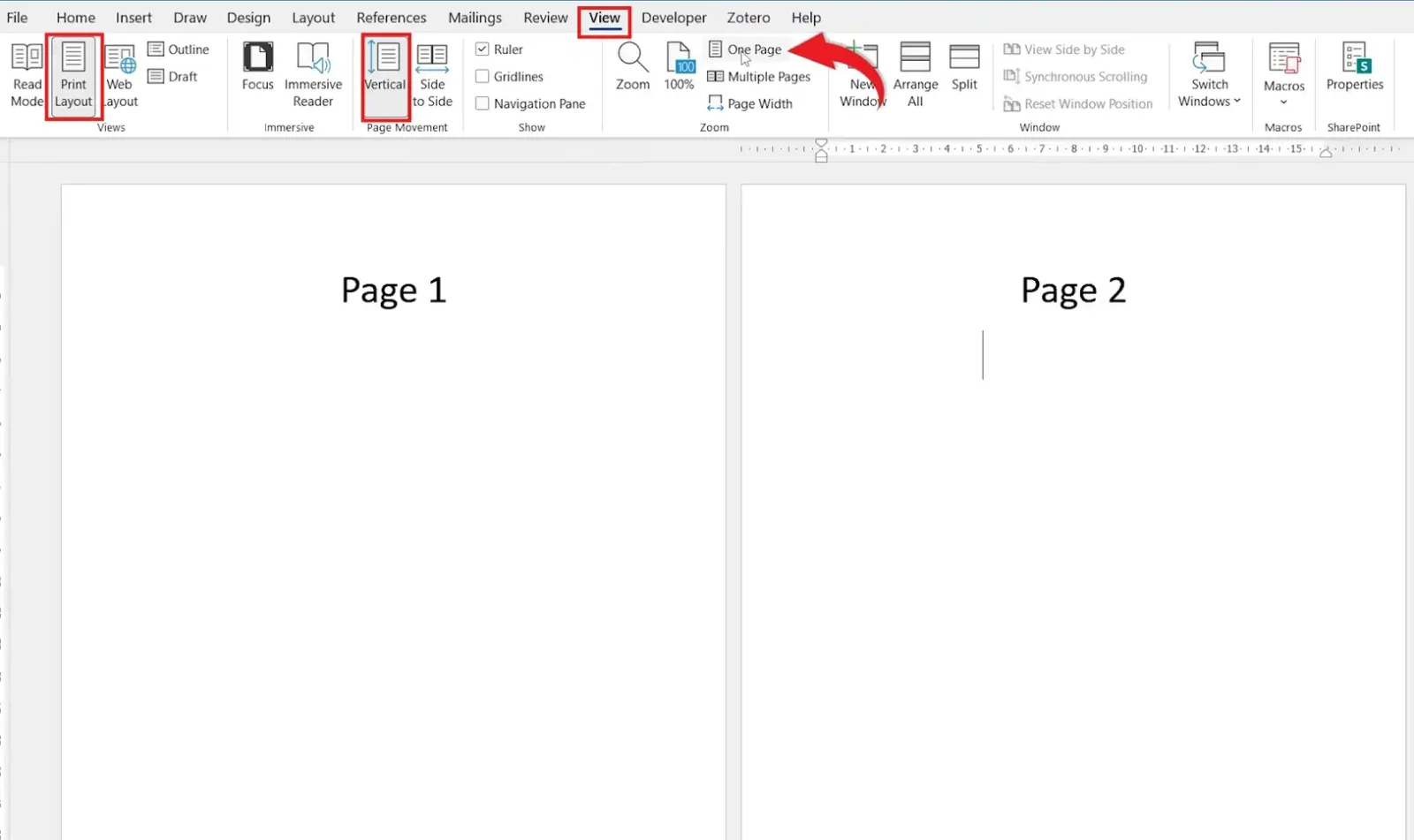Zoom to One Page

(745, 49)
